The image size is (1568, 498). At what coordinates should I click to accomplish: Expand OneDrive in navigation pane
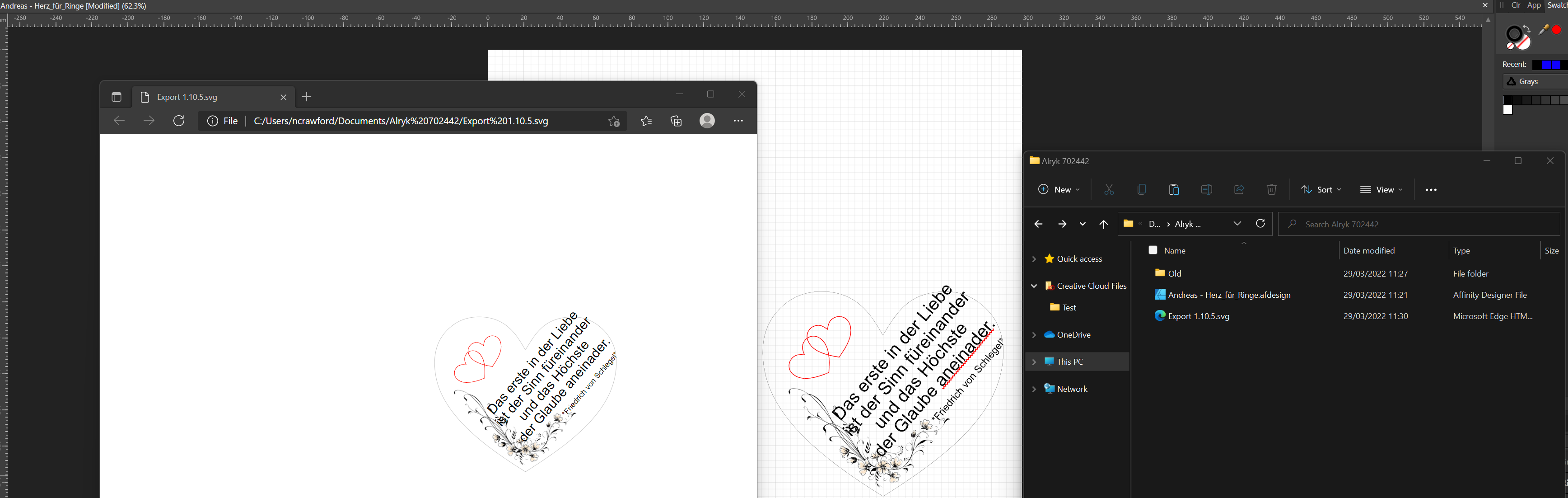click(x=1034, y=335)
